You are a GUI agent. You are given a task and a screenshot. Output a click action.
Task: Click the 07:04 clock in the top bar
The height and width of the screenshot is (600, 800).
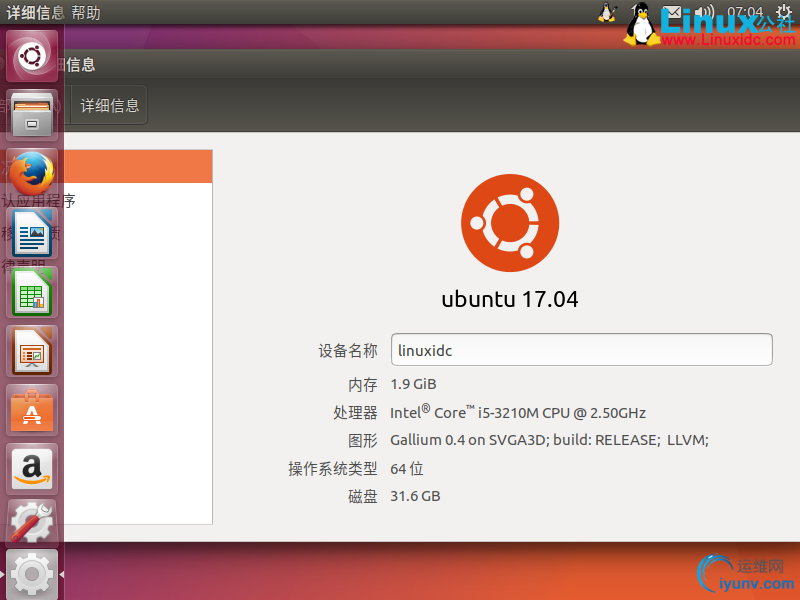coord(745,12)
